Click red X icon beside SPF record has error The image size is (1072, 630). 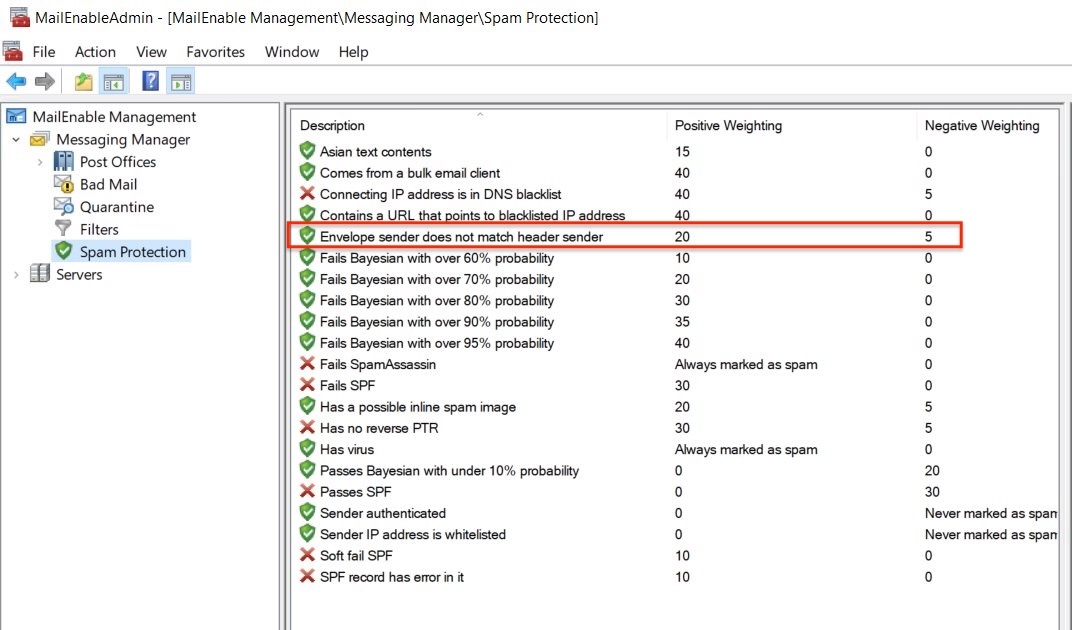(x=307, y=576)
